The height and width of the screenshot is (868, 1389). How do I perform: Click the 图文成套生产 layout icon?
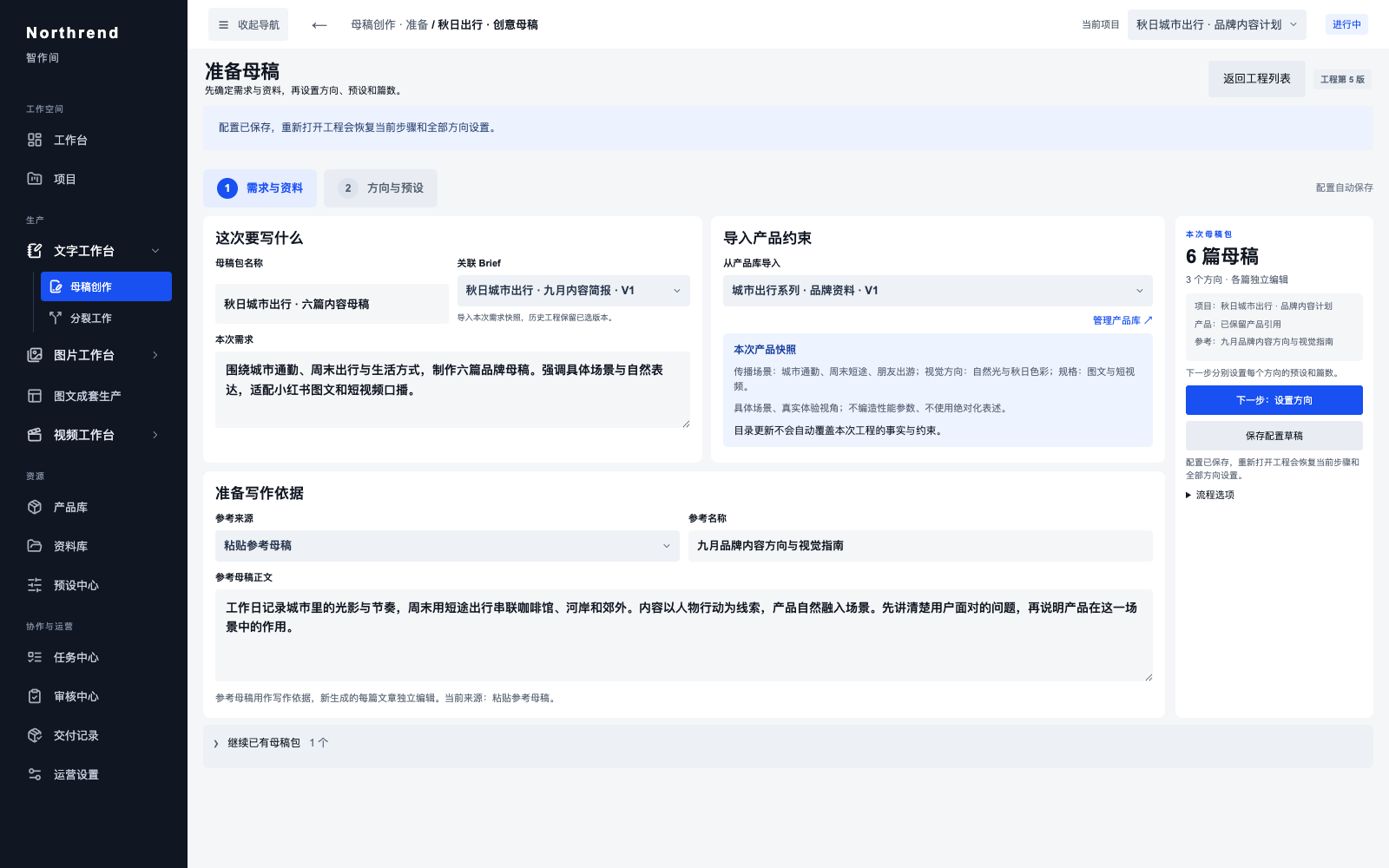coord(35,396)
